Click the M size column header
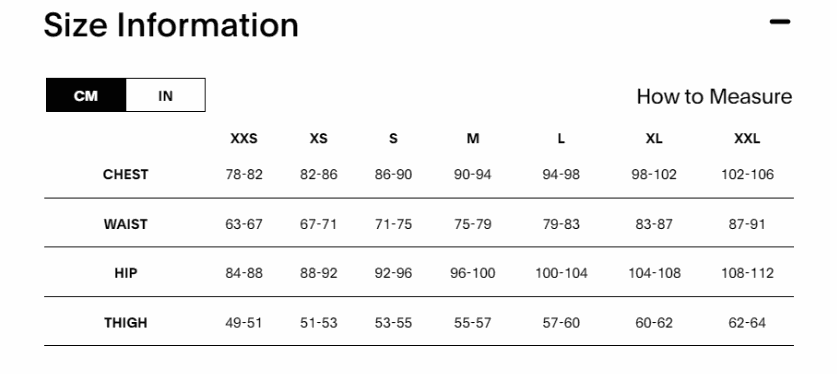The width and height of the screenshot is (837, 374). [473, 139]
